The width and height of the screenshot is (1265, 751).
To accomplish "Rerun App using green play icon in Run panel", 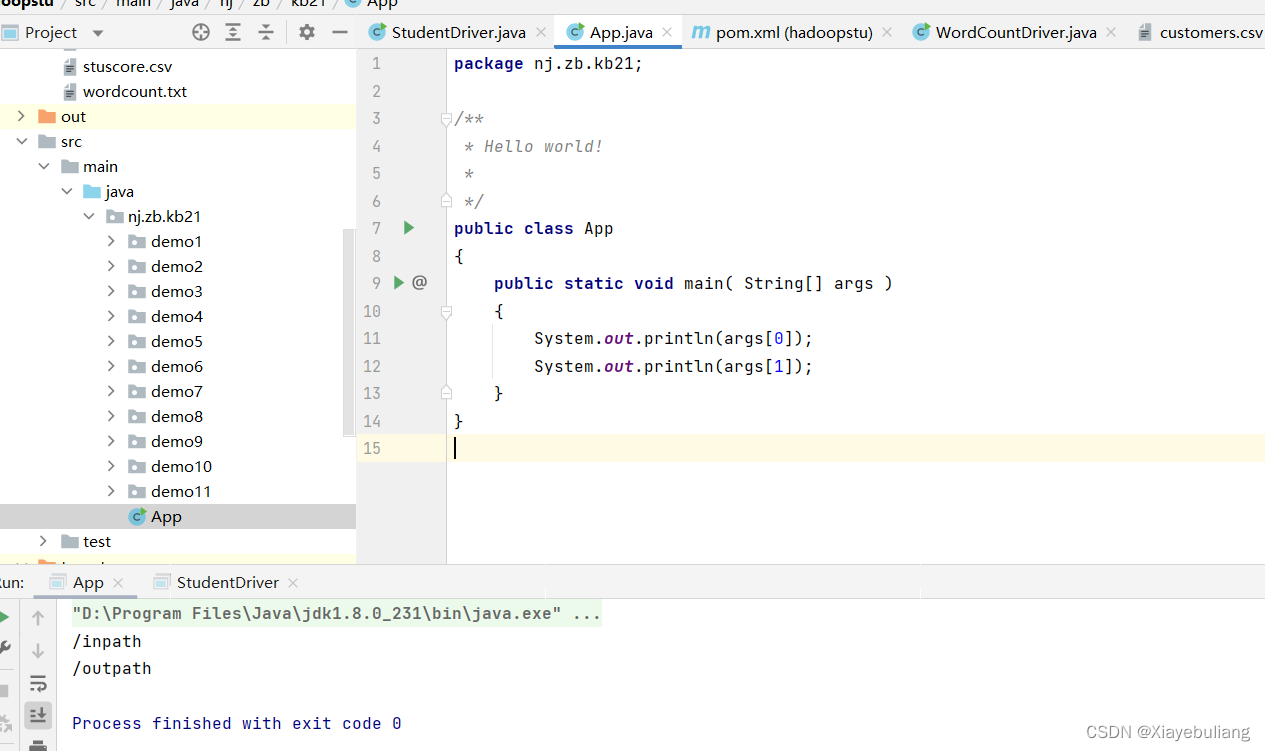I will (5, 617).
